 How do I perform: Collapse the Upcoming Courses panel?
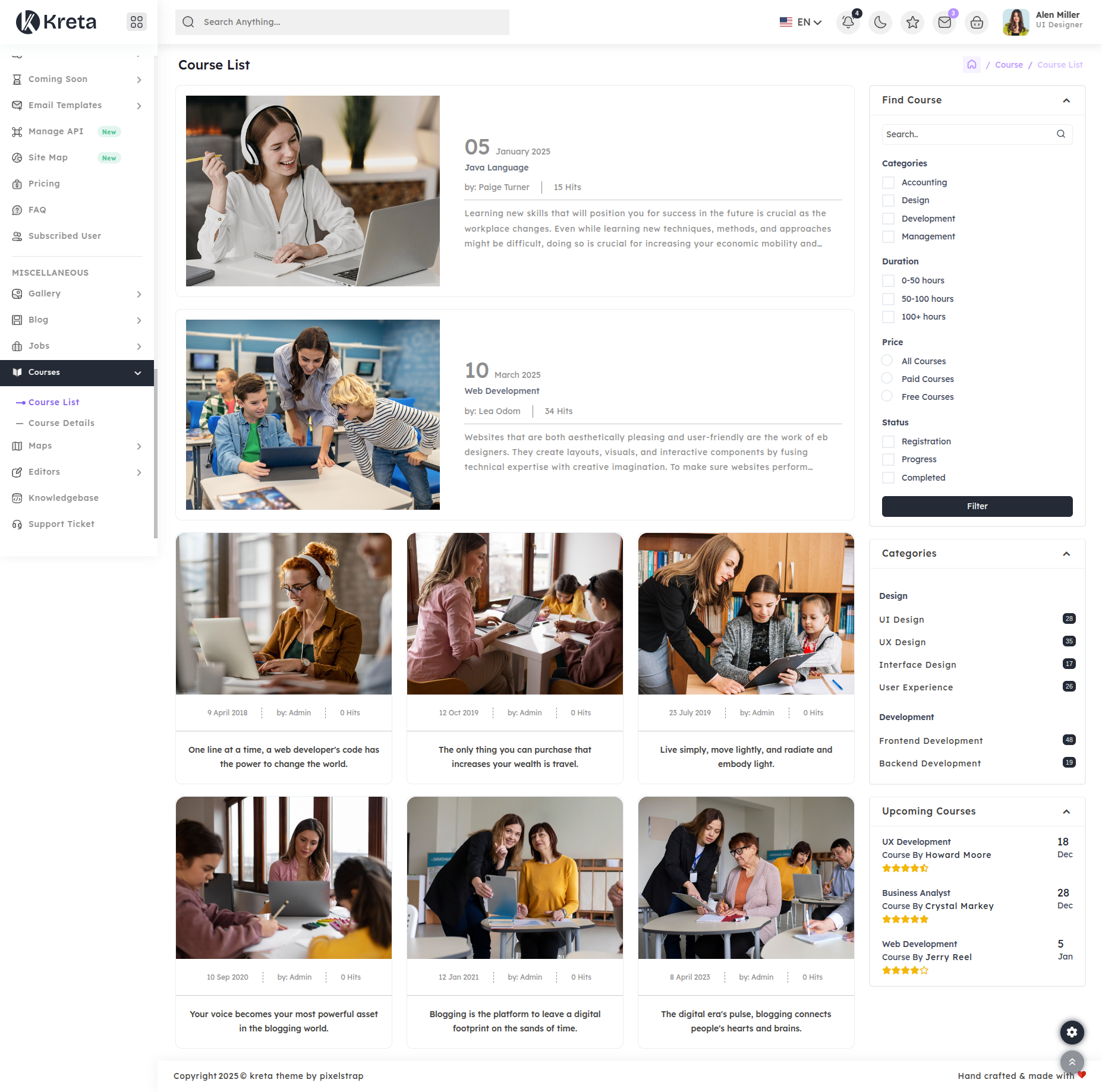tap(1066, 812)
